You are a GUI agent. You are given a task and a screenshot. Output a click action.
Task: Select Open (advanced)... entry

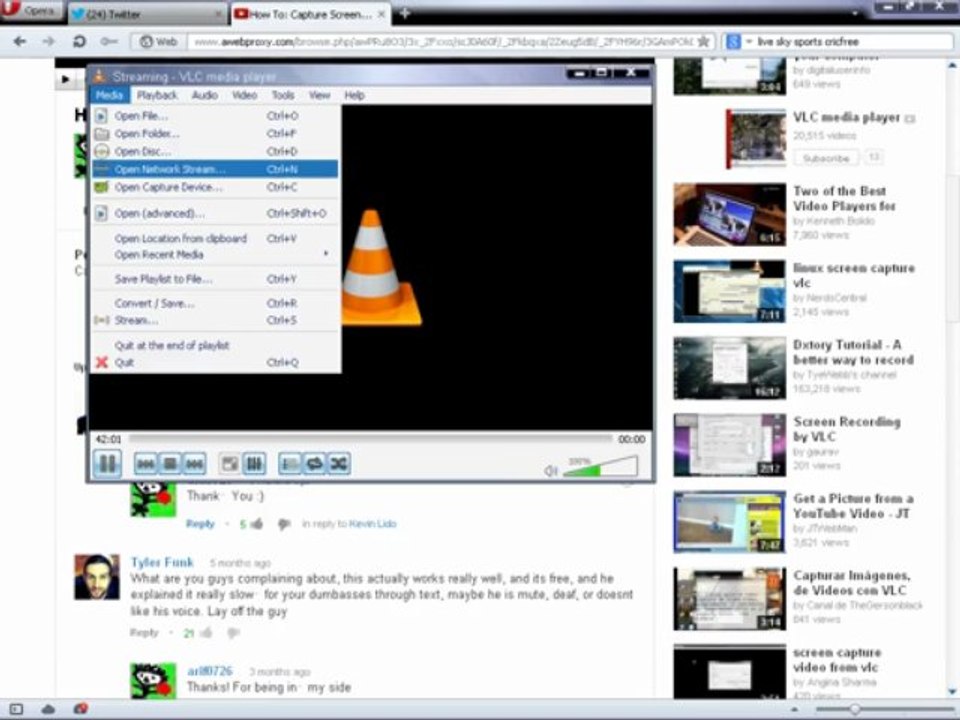pos(215,213)
